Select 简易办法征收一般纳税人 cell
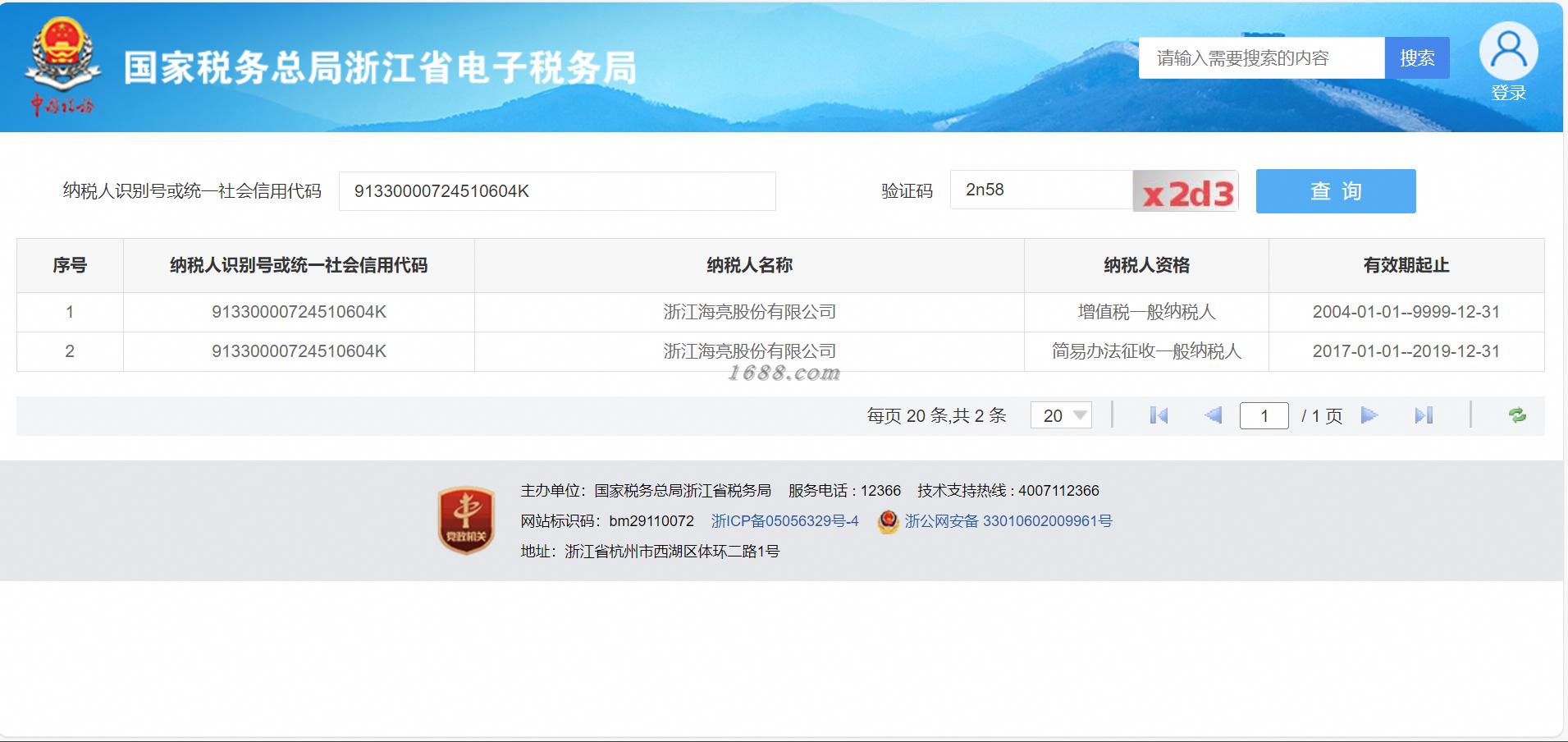The image size is (1568, 742). 1146,351
